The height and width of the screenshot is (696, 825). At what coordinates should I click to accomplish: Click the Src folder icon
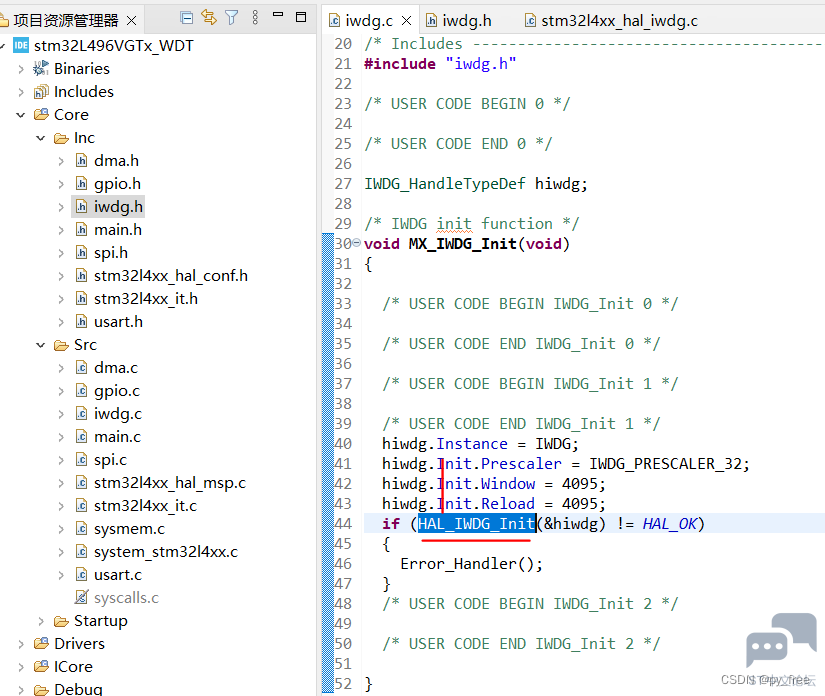tap(61, 345)
